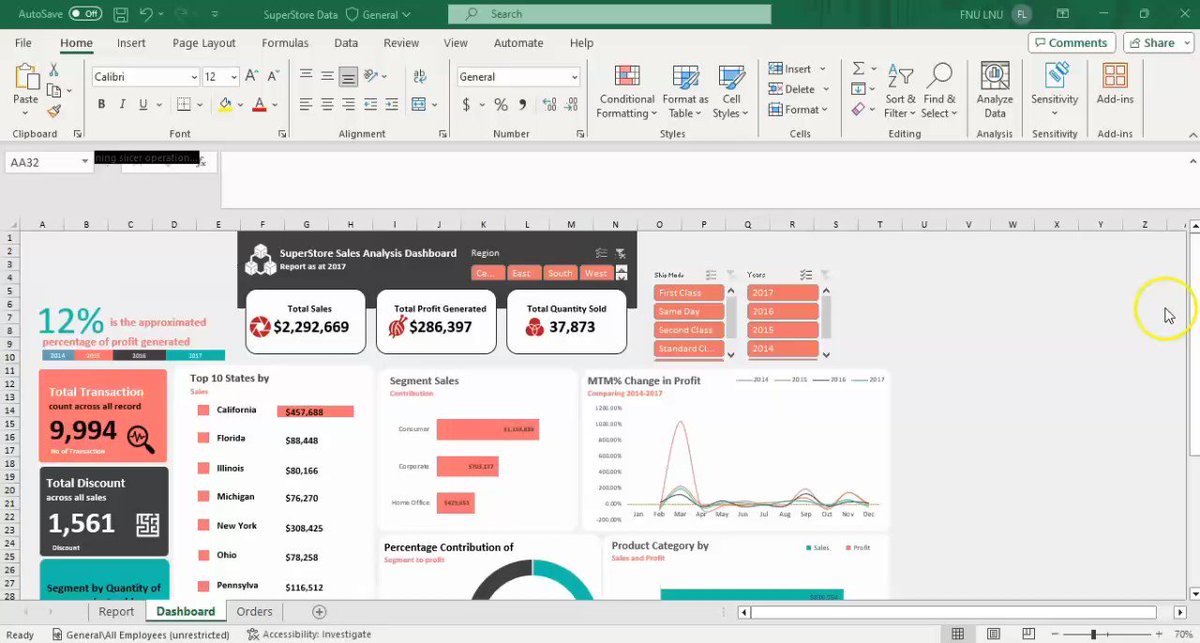Open the Orders sheet tab
Screen dimensions: 1200x643
(x=255, y=611)
